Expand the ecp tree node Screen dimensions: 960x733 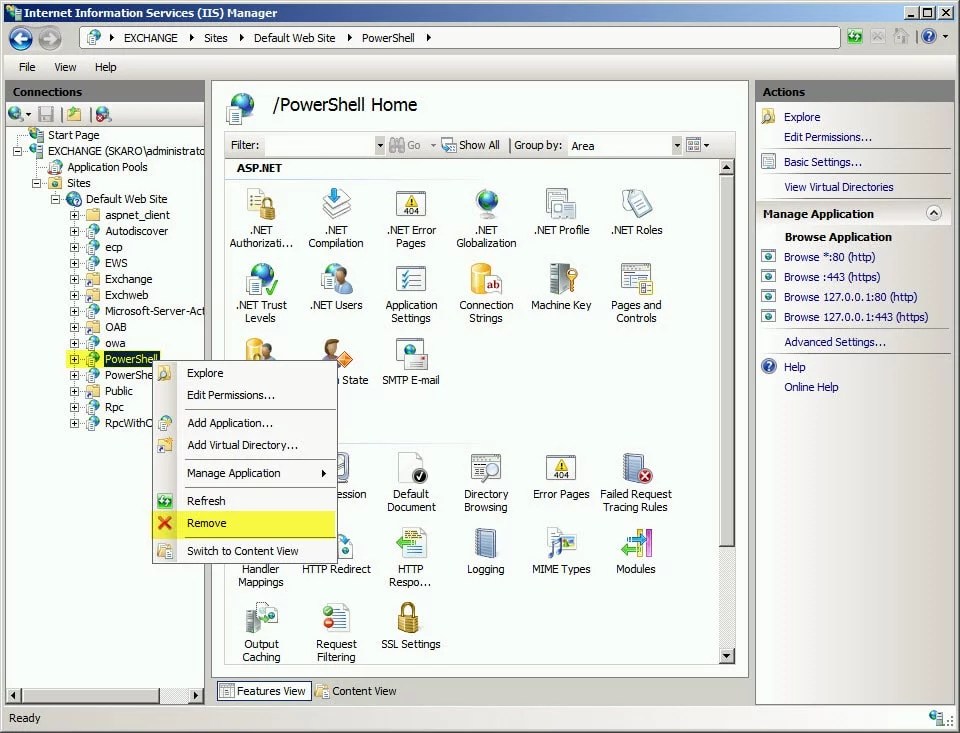[x=74, y=247]
